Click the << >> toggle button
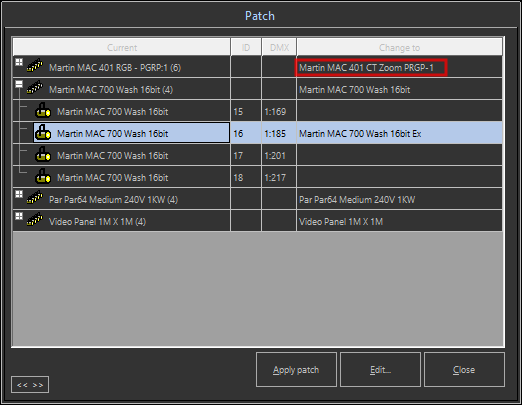 [30, 385]
